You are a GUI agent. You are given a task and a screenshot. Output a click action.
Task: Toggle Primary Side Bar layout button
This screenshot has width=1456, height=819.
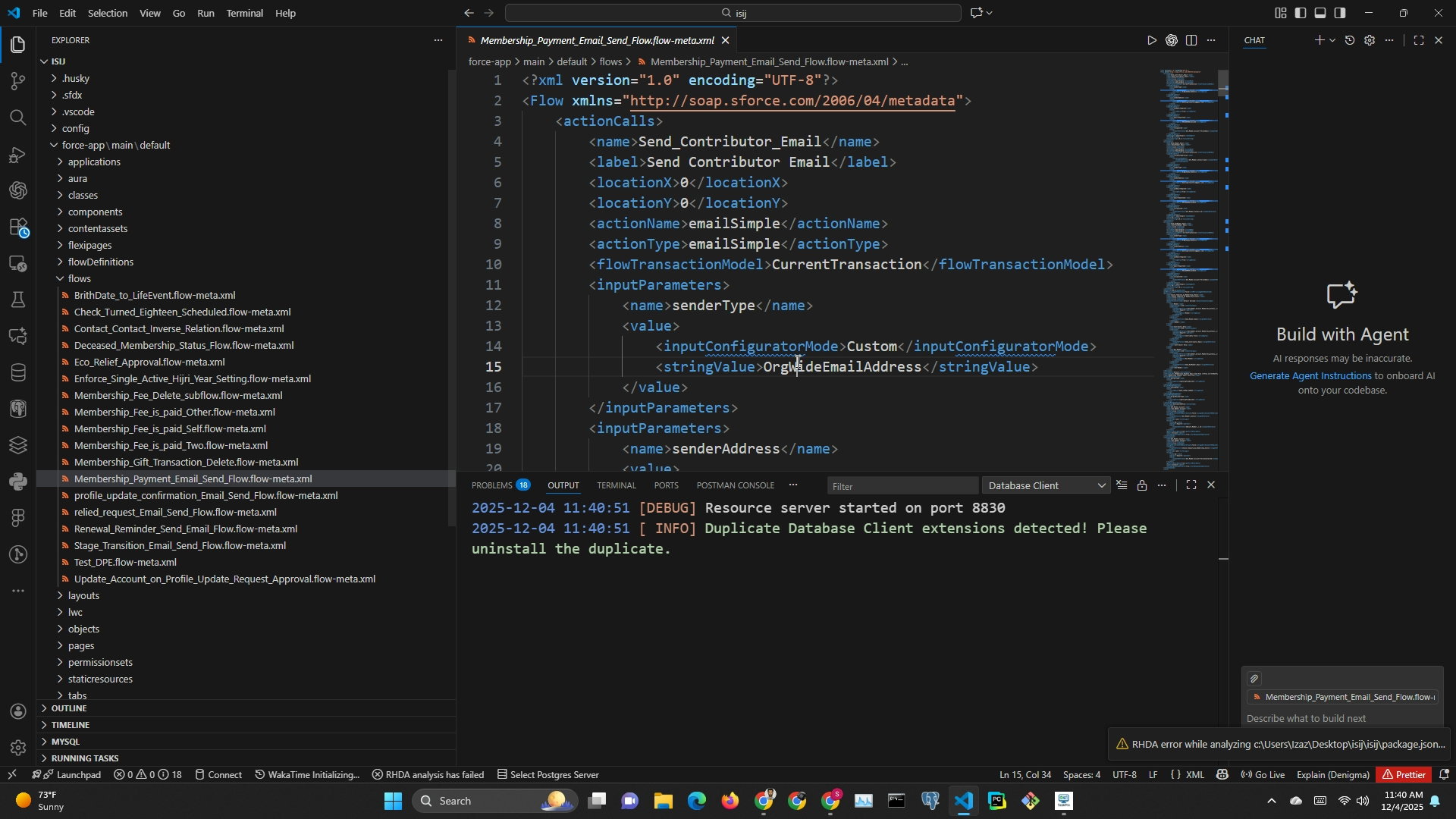tap(1301, 13)
